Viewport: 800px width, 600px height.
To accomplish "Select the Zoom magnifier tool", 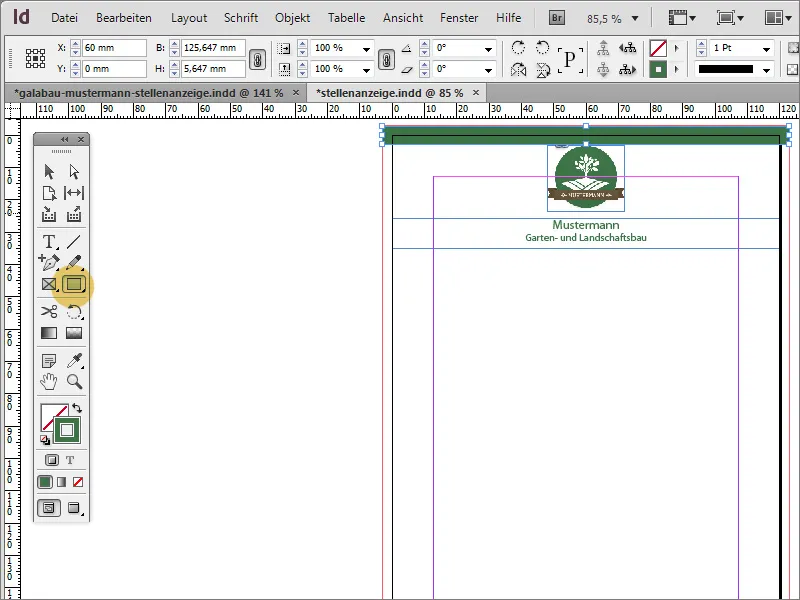I will point(74,382).
